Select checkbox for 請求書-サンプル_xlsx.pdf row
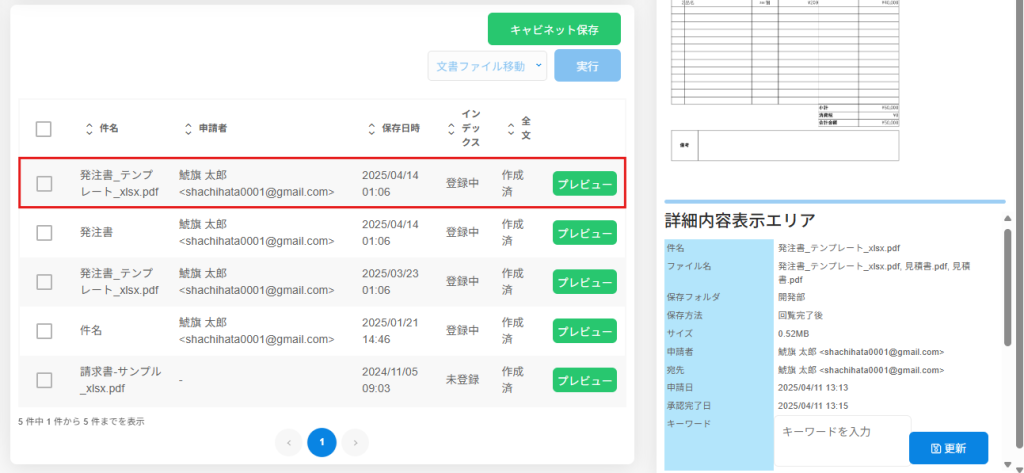Image resolution: width=1024 pixels, height=473 pixels. click(x=44, y=380)
